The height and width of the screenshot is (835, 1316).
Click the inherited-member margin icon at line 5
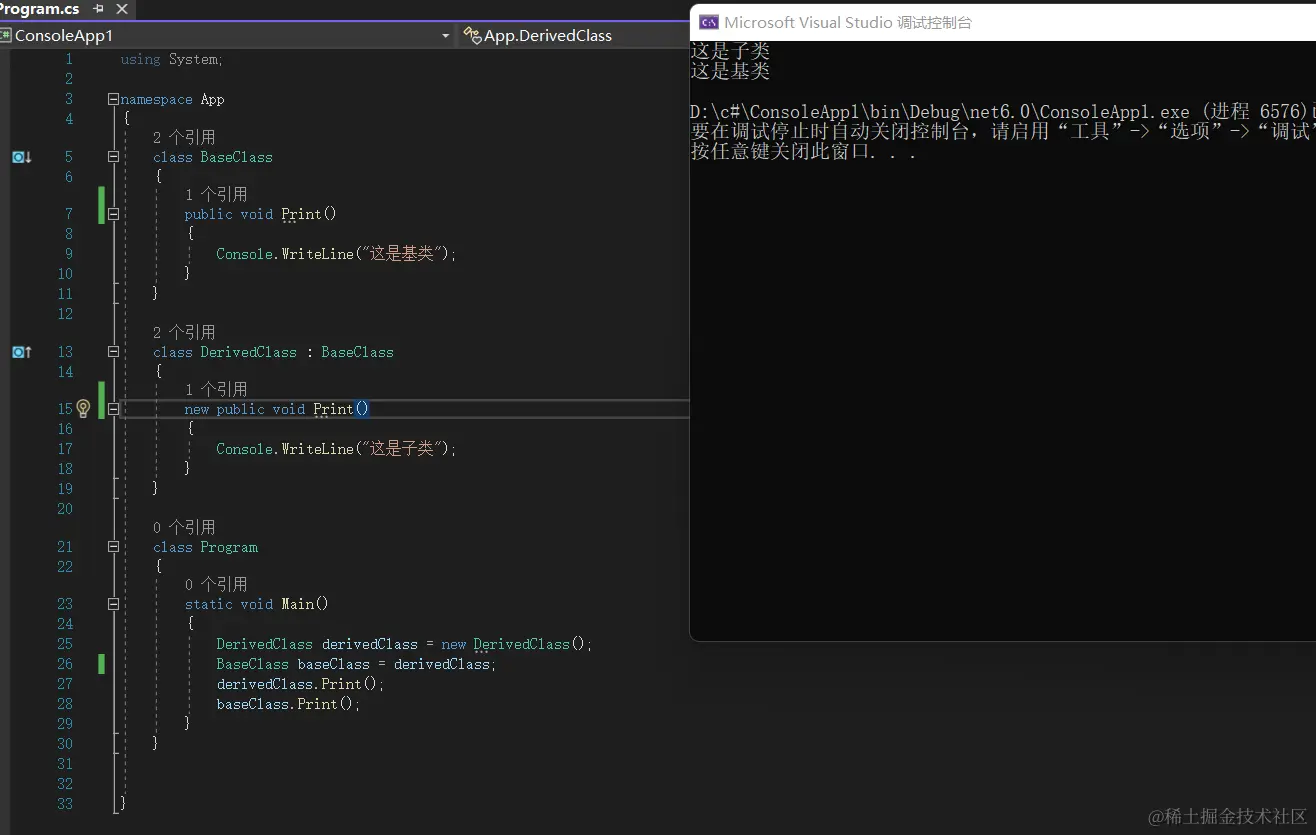click(22, 157)
